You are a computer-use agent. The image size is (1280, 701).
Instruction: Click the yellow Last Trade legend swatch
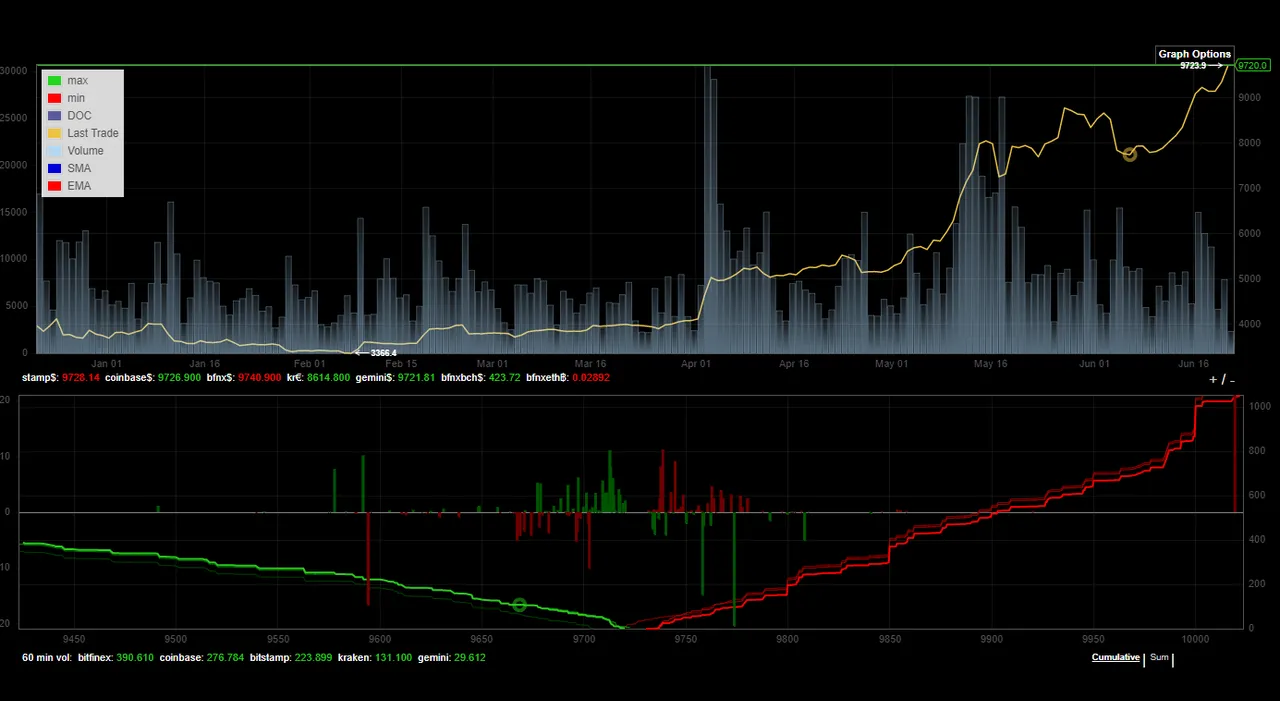click(x=55, y=133)
